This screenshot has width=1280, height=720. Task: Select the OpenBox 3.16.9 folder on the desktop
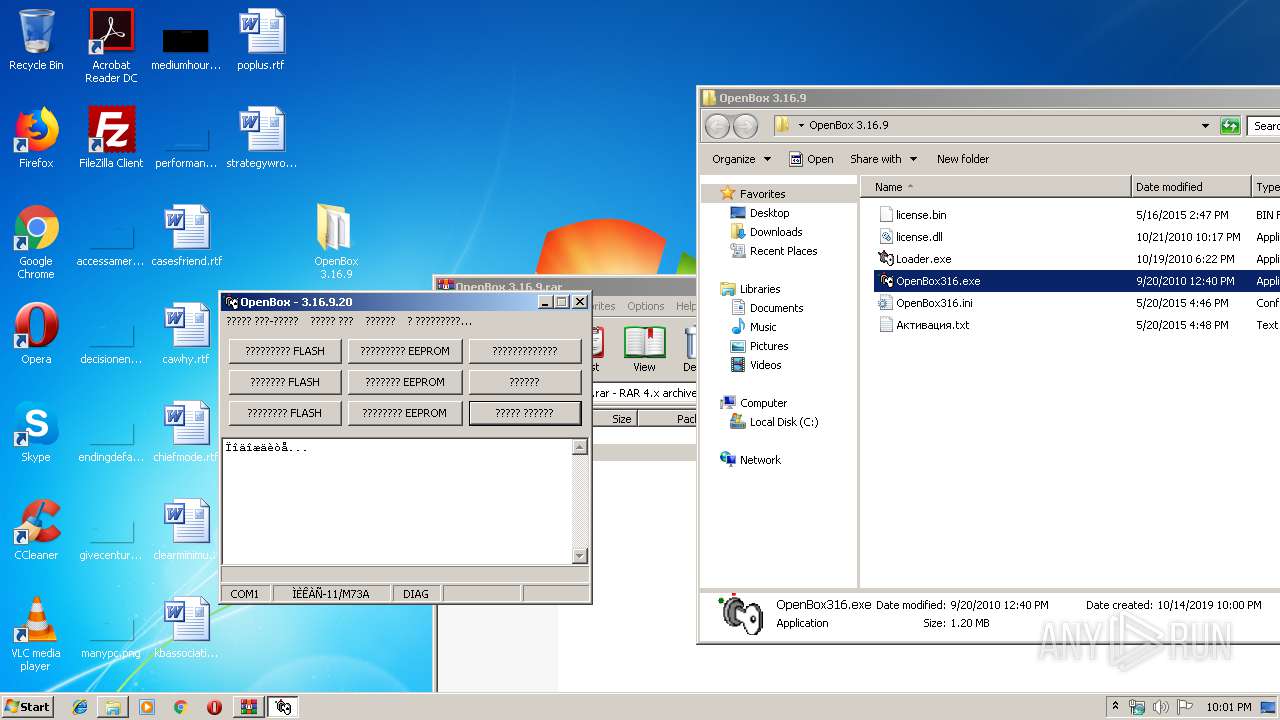(336, 241)
